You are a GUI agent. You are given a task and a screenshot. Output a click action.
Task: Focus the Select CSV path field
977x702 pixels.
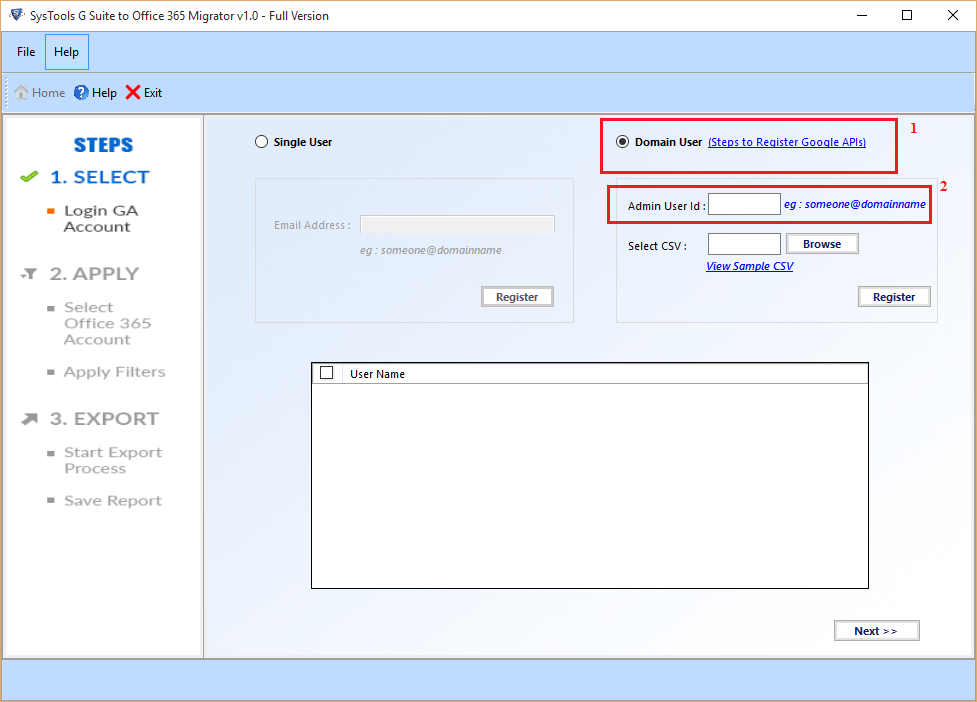point(745,244)
